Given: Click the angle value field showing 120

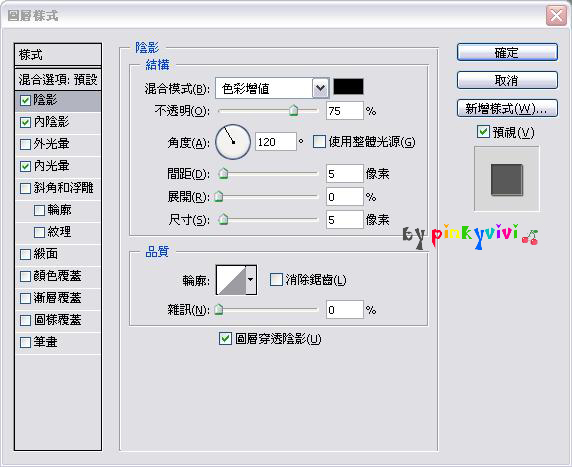Looking at the screenshot, I should point(276,142).
